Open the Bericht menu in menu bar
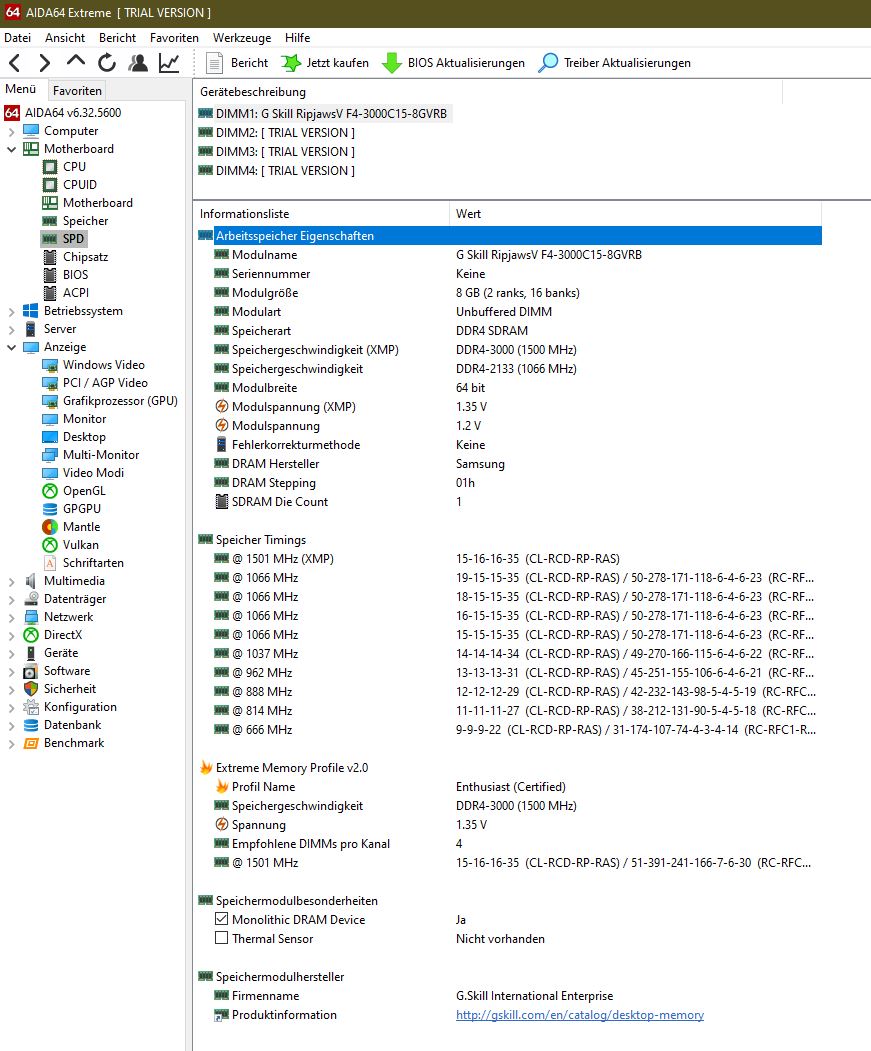 pyautogui.click(x=117, y=38)
